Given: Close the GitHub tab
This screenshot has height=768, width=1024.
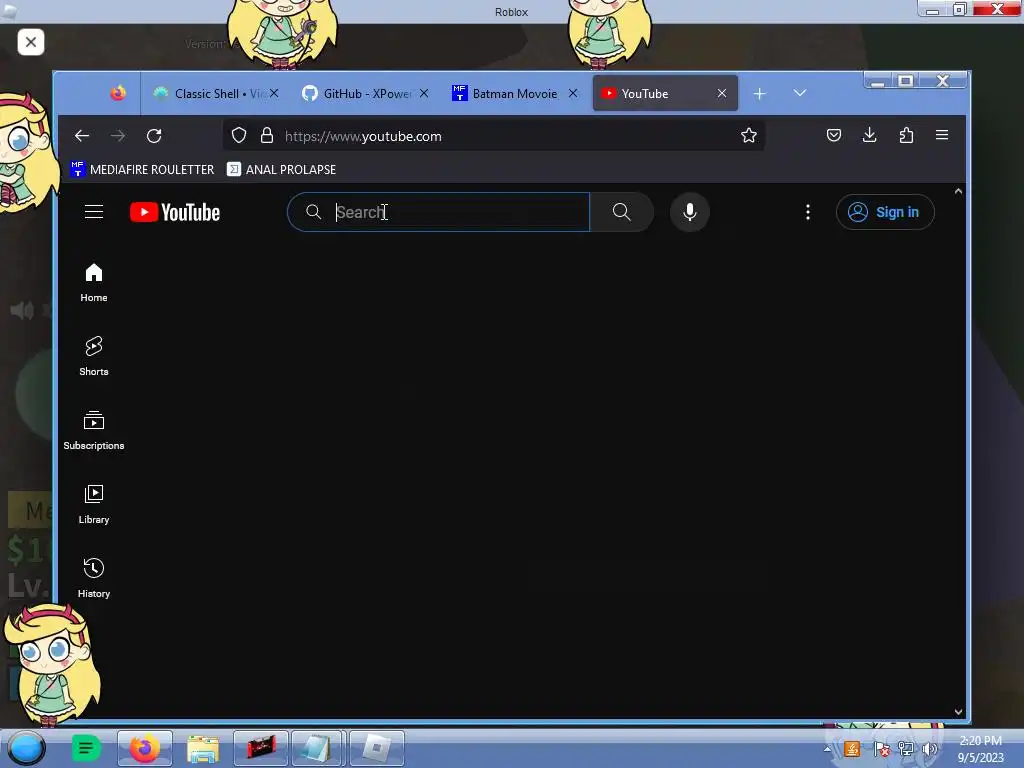Looking at the screenshot, I should [424, 93].
